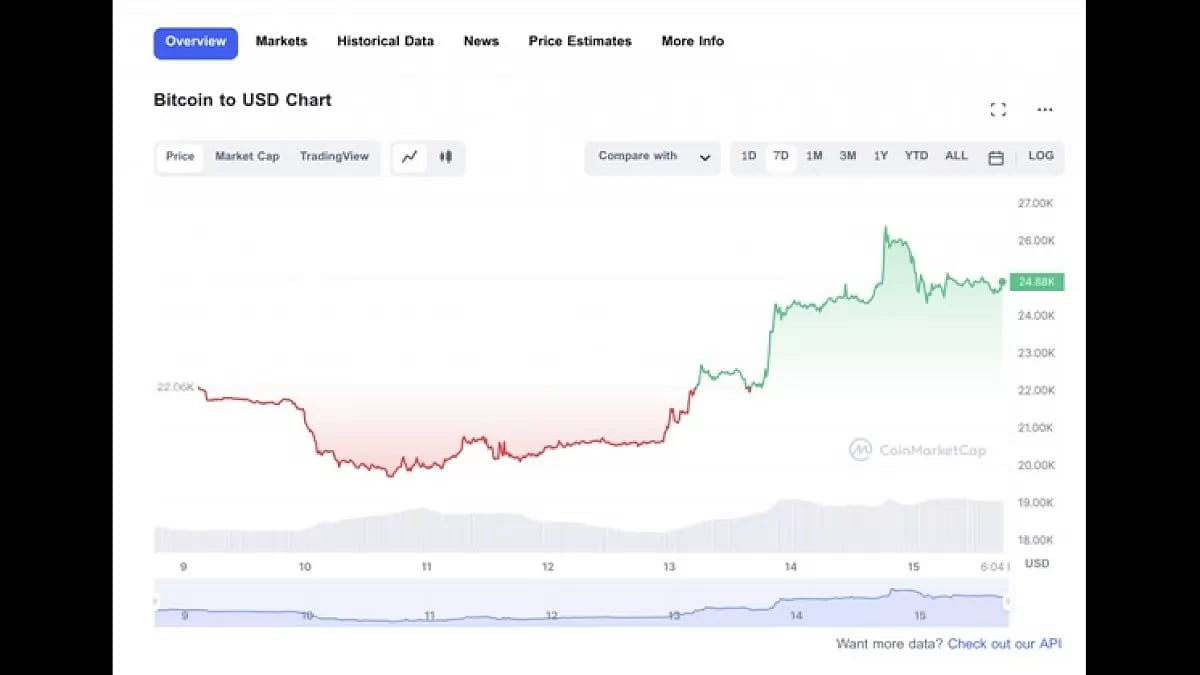This screenshot has height=675, width=1200.
Task: Open the Price Estimates section
Action: [580, 41]
